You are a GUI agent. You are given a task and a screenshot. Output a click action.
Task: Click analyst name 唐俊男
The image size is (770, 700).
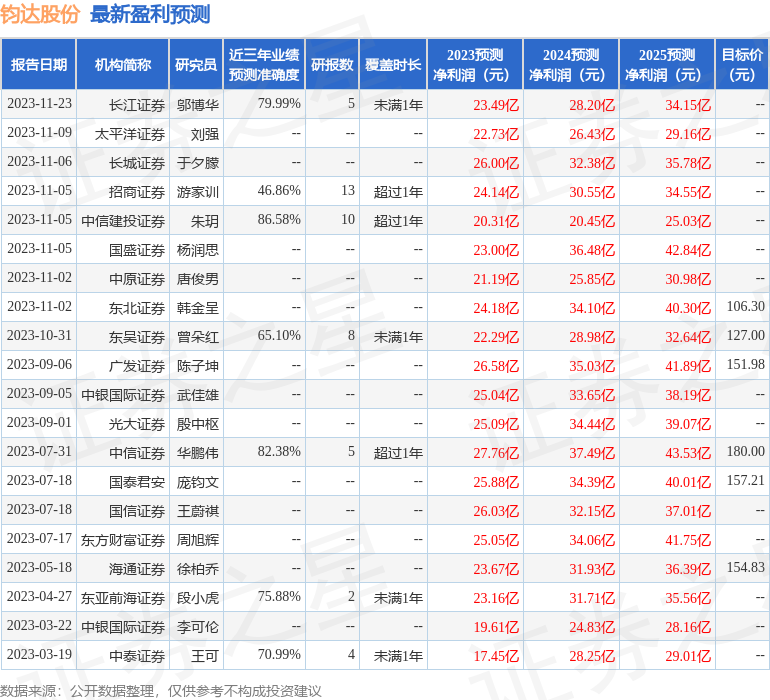(197, 279)
